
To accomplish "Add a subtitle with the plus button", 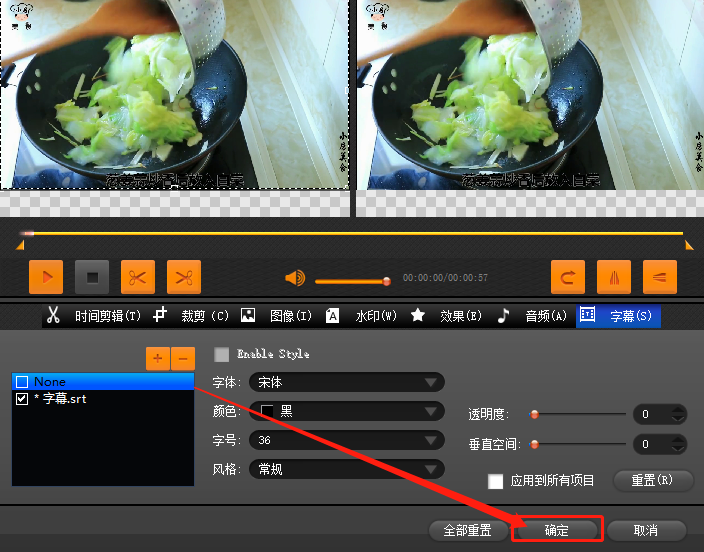I will pyautogui.click(x=158, y=358).
